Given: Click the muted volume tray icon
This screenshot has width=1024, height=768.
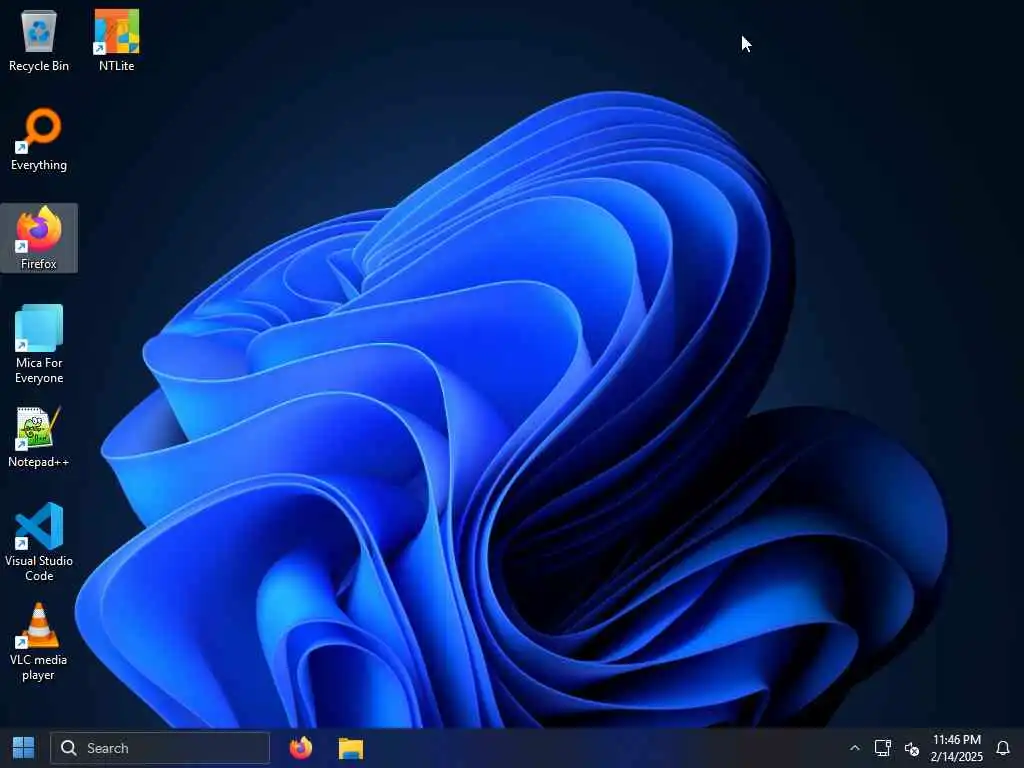Looking at the screenshot, I should click(x=912, y=748).
